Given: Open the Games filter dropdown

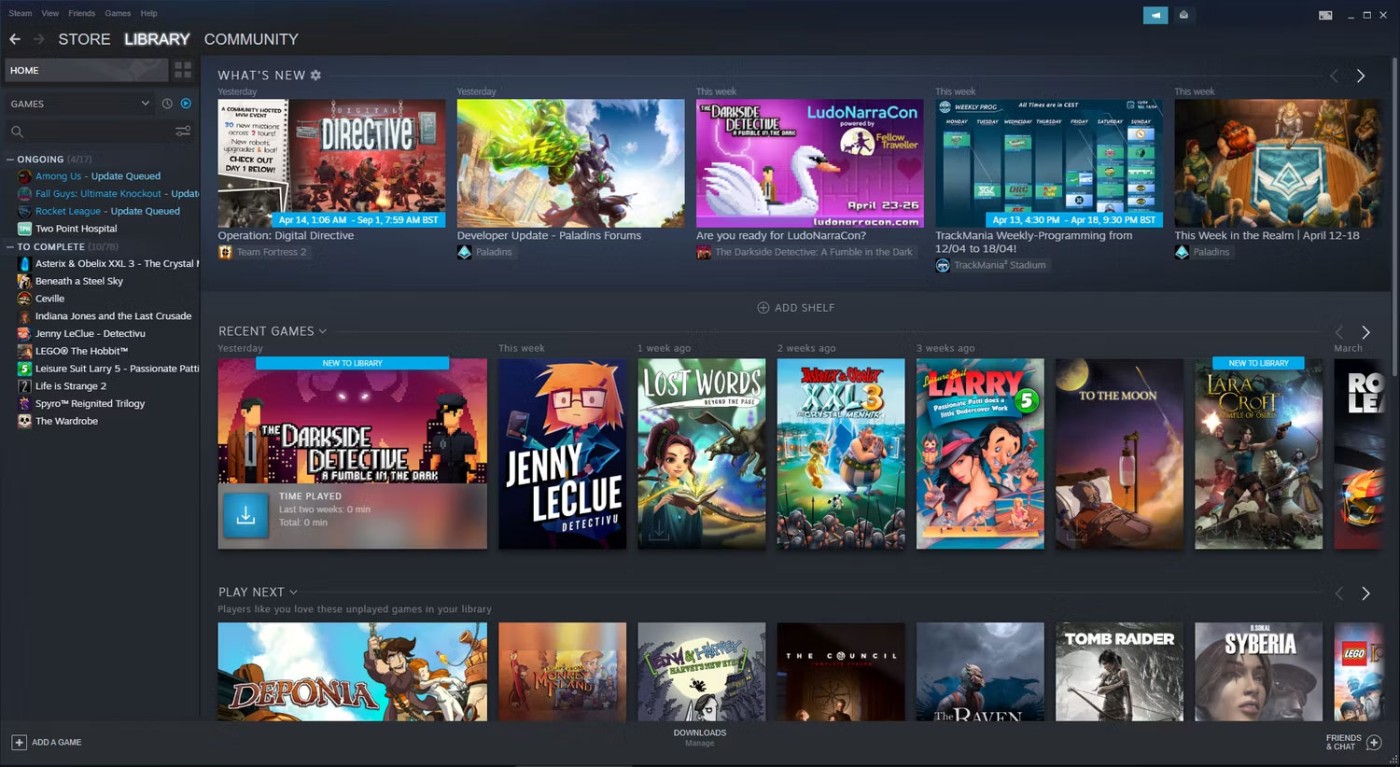Looking at the screenshot, I should click(x=145, y=104).
